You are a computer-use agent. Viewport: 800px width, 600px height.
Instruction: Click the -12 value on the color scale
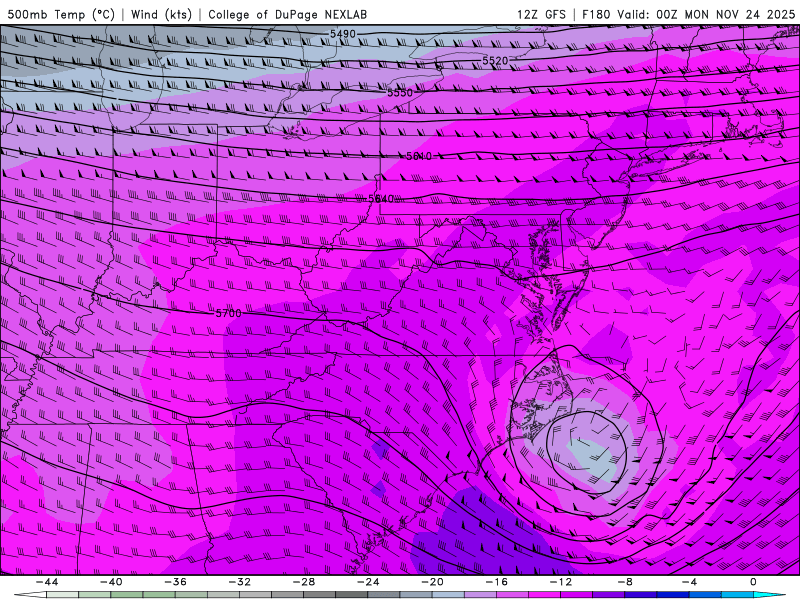561,582
